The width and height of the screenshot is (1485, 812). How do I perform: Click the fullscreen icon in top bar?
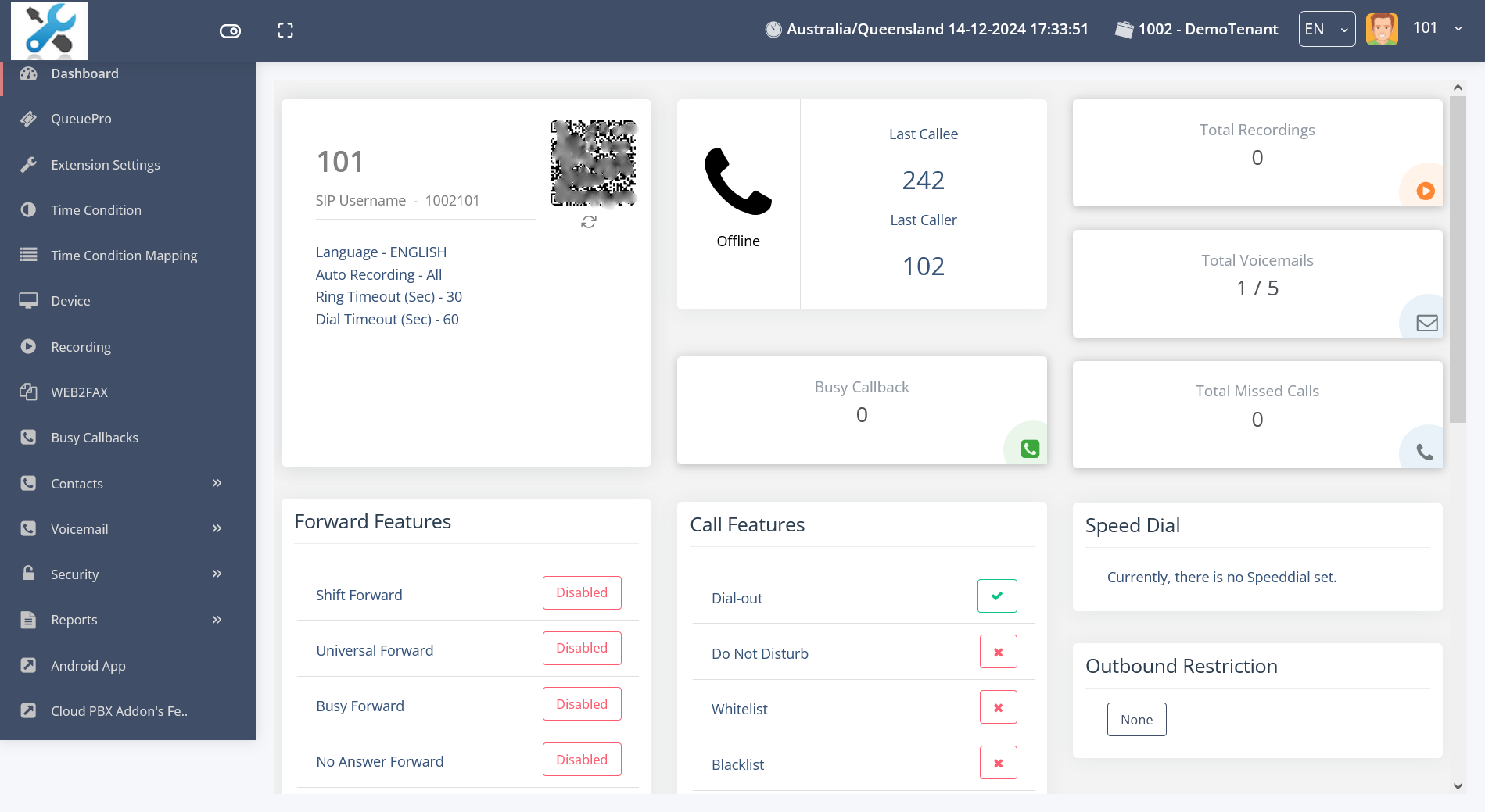click(285, 30)
